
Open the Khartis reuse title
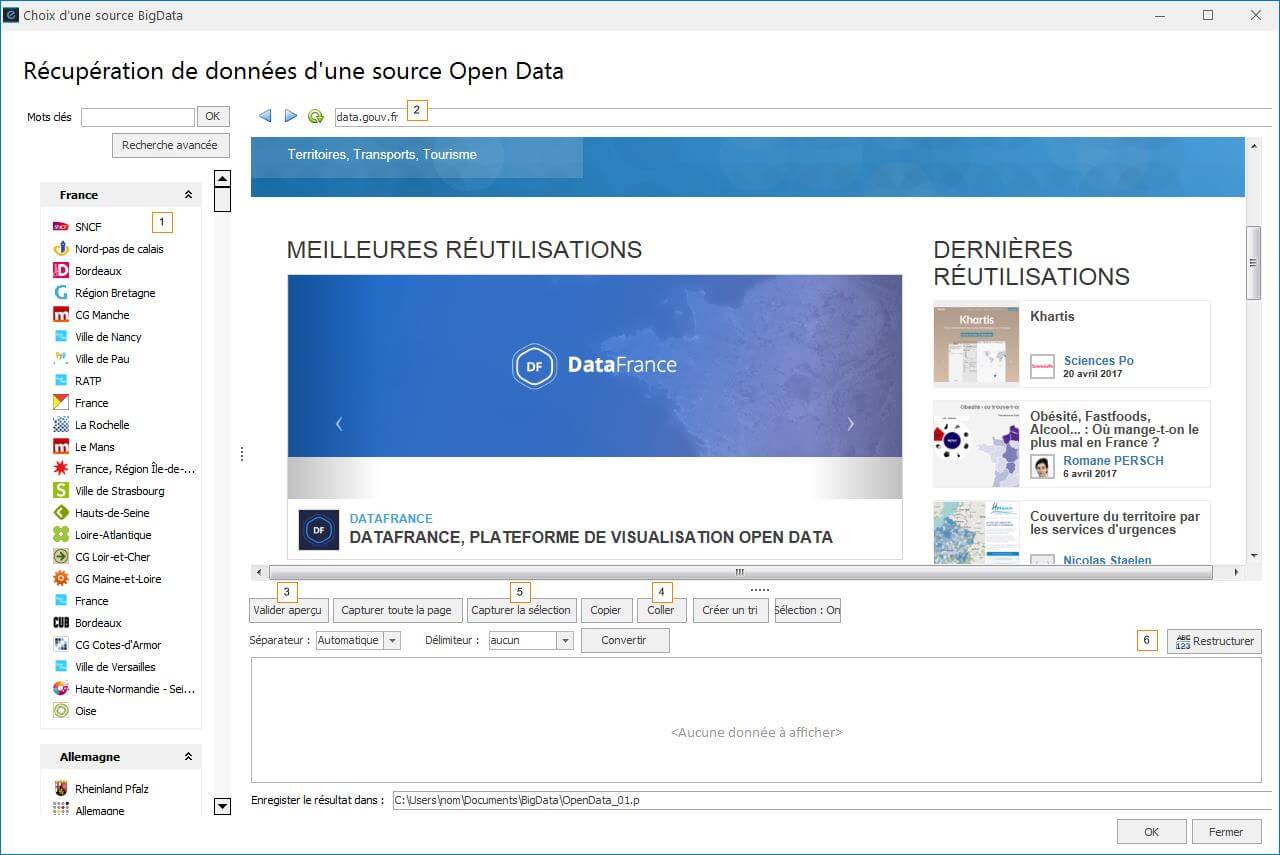pos(1053,316)
